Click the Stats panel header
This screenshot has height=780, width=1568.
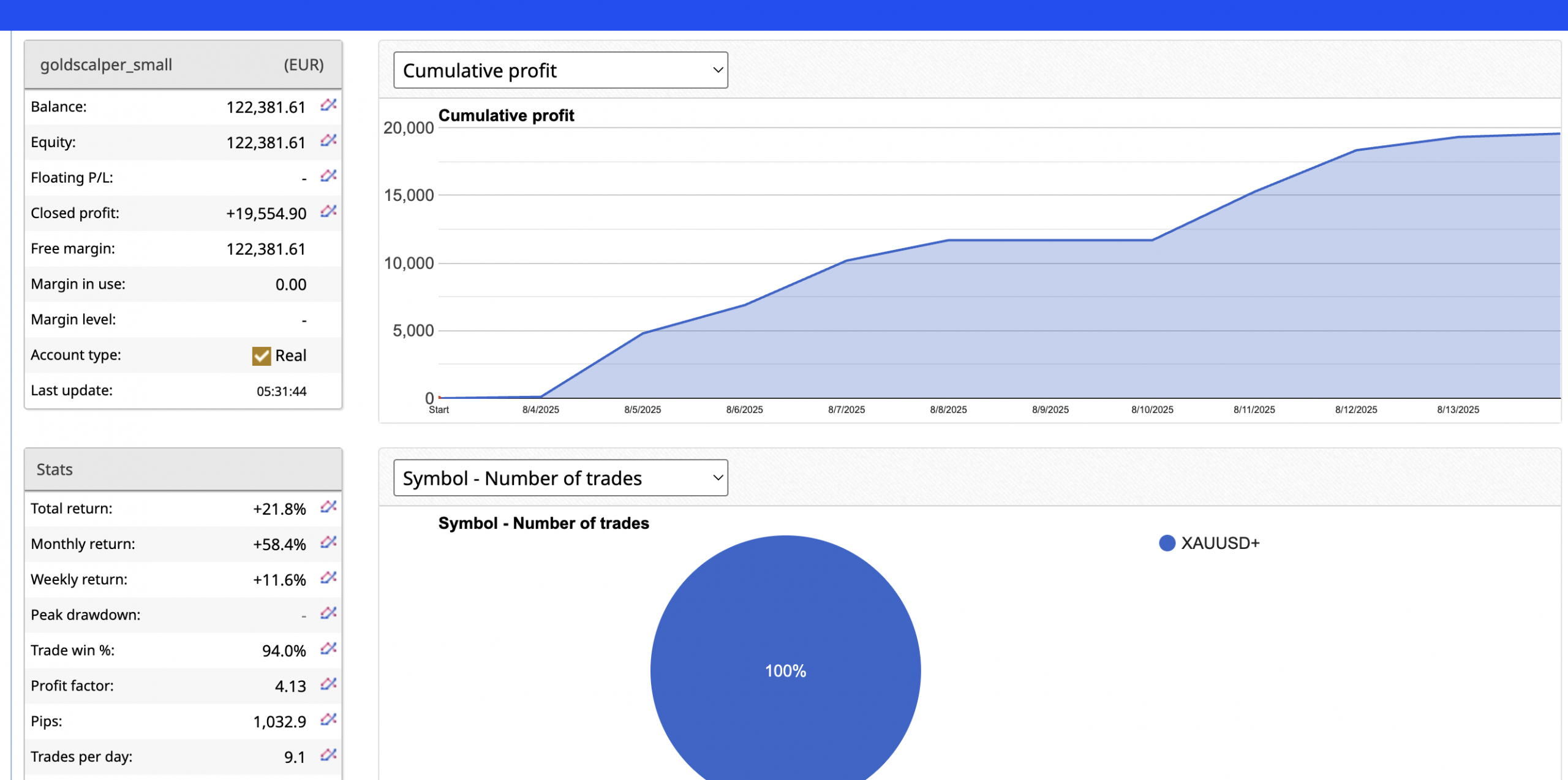coord(55,470)
